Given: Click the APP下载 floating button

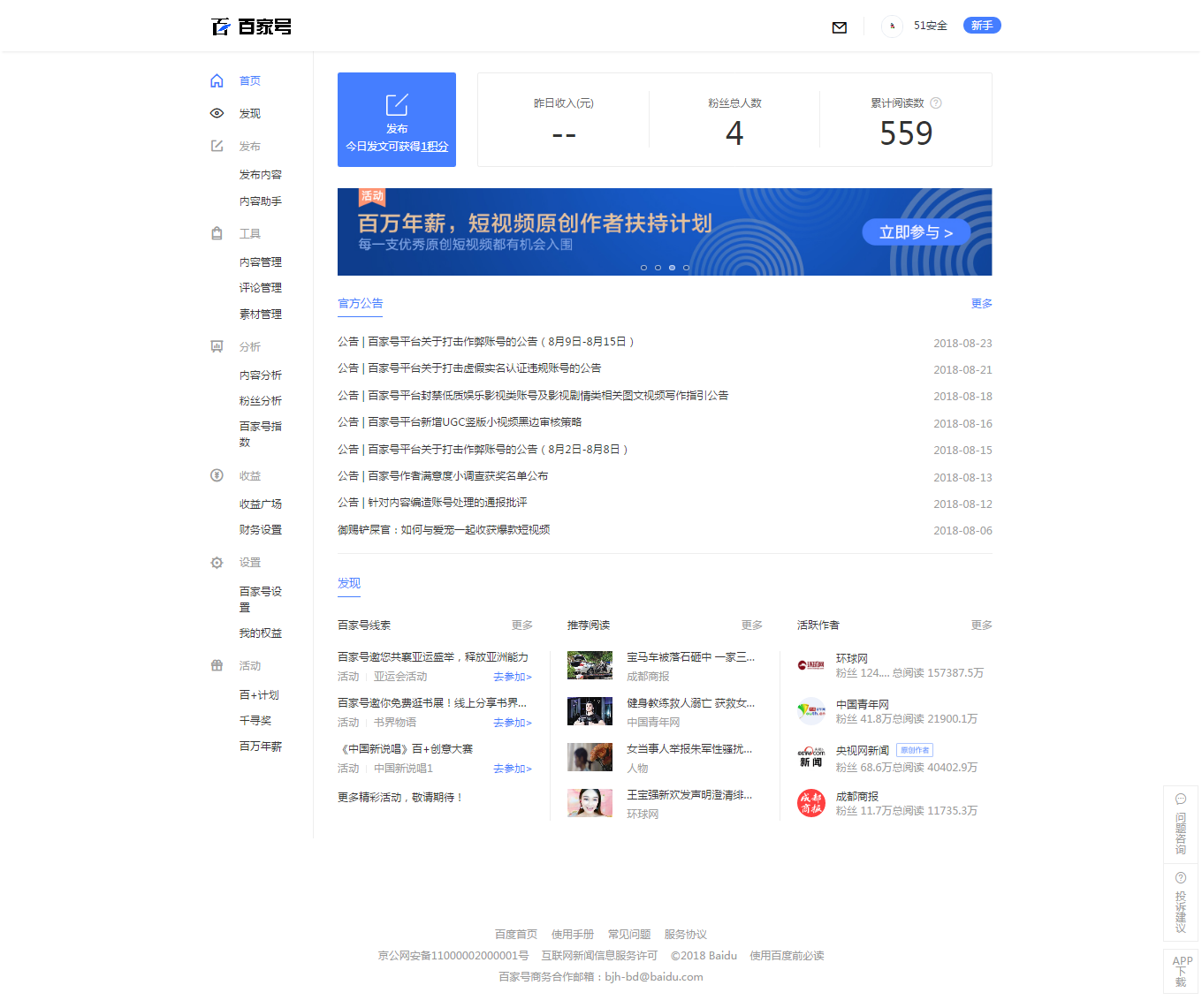Looking at the screenshot, I should pos(1181,971).
